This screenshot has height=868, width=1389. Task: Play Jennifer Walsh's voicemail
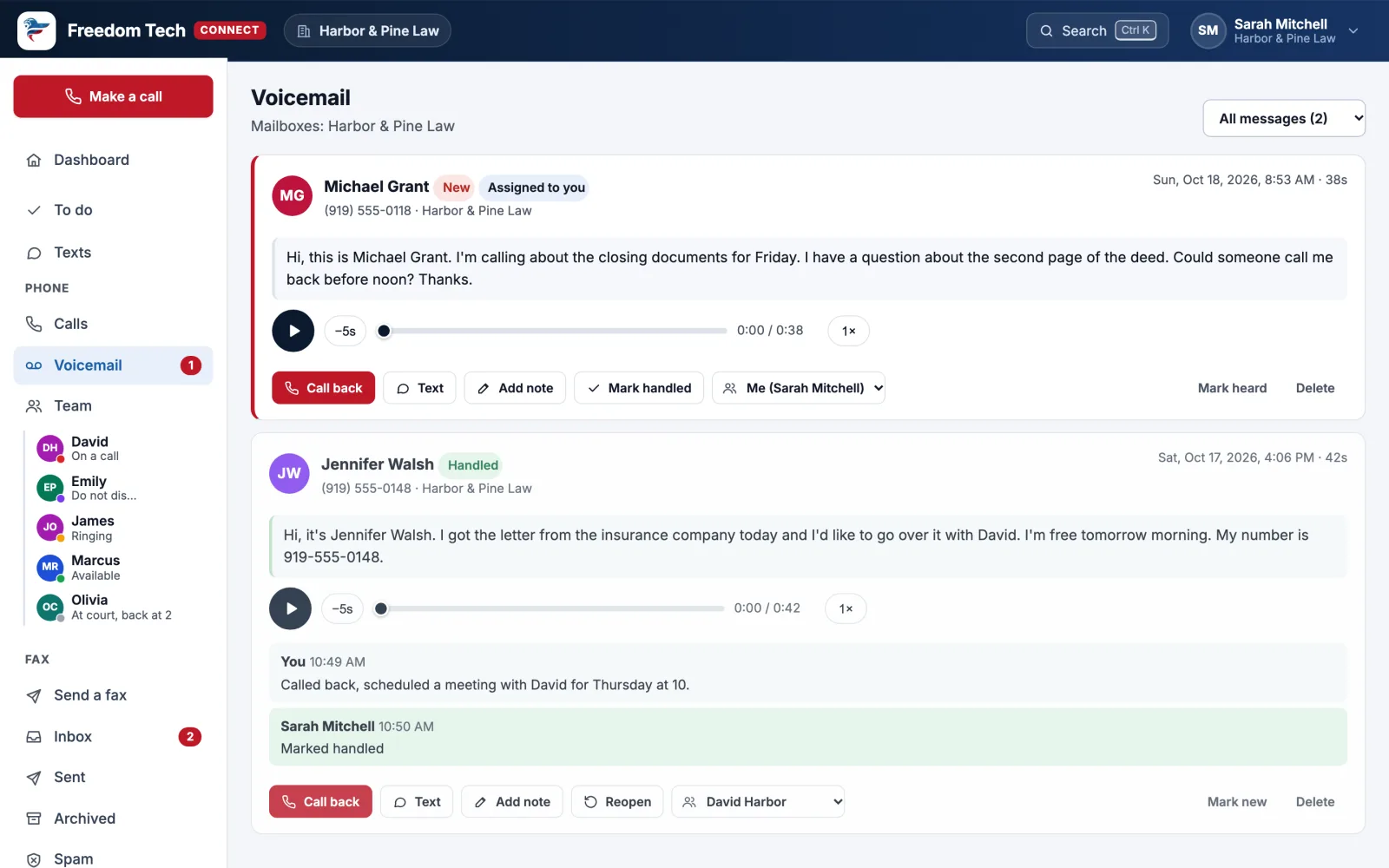point(291,608)
